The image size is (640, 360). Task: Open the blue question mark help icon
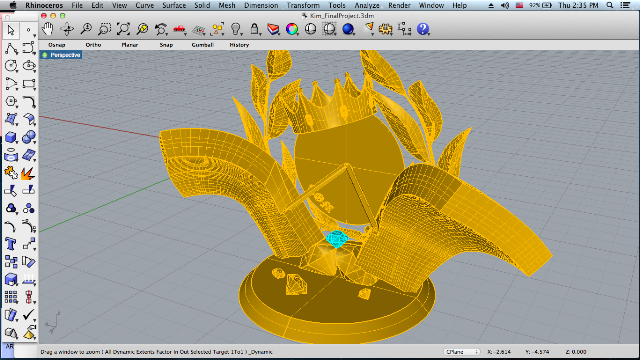tap(423, 29)
